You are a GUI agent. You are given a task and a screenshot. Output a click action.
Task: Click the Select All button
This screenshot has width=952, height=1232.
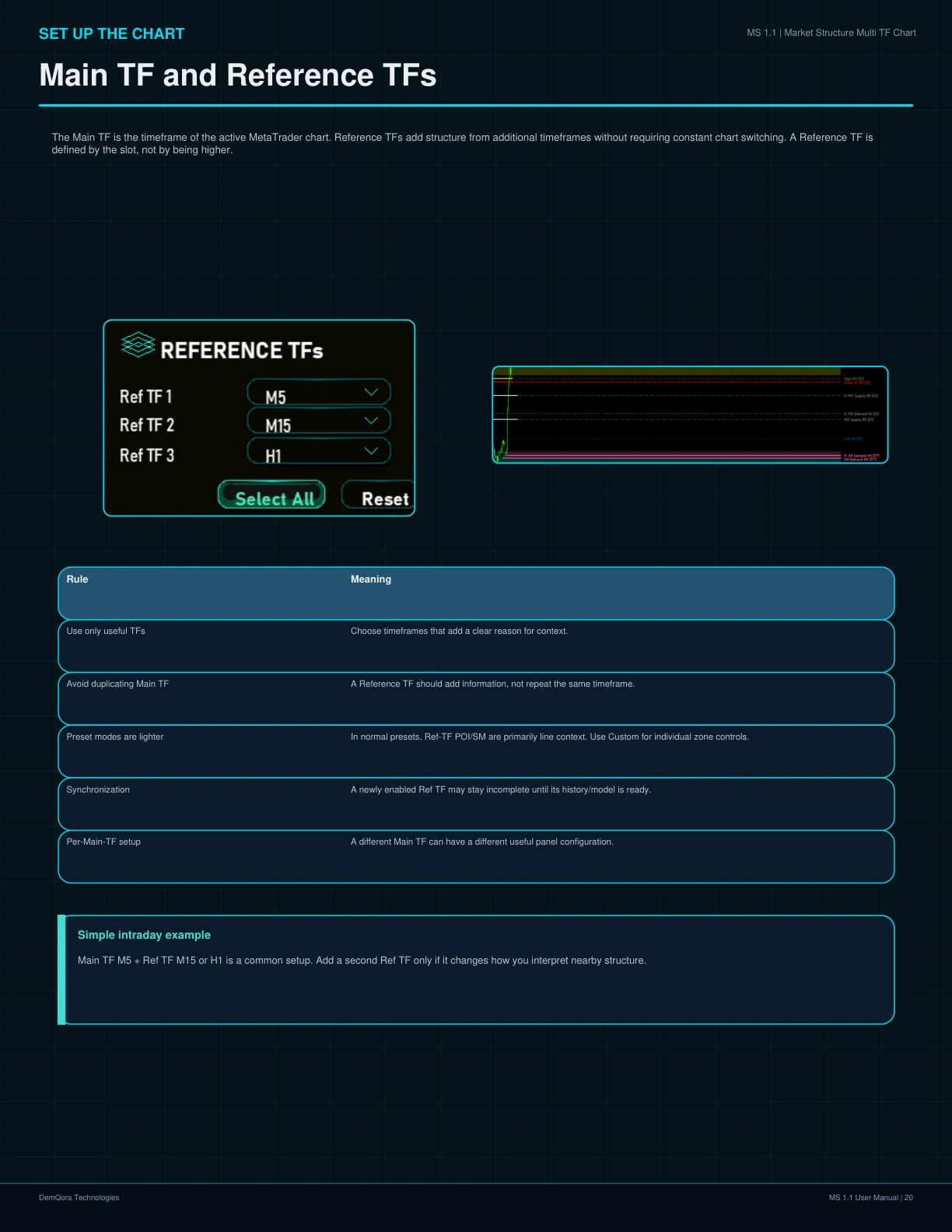[271, 495]
